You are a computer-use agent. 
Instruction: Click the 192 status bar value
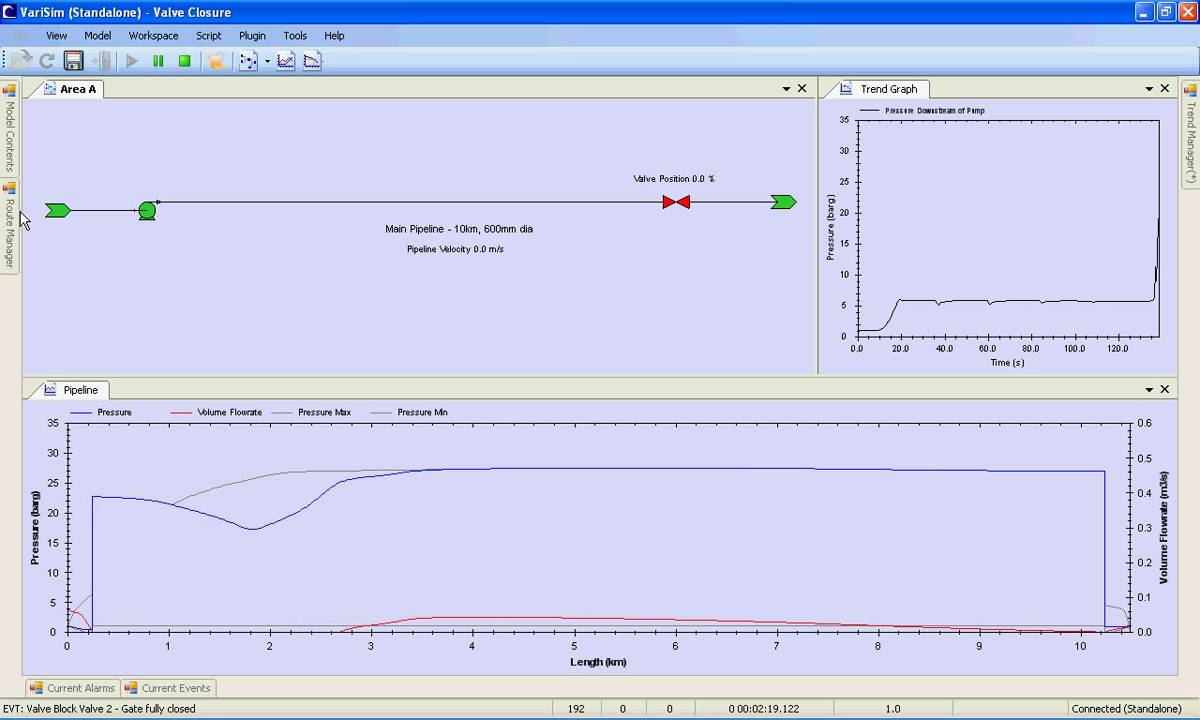[576, 709]
